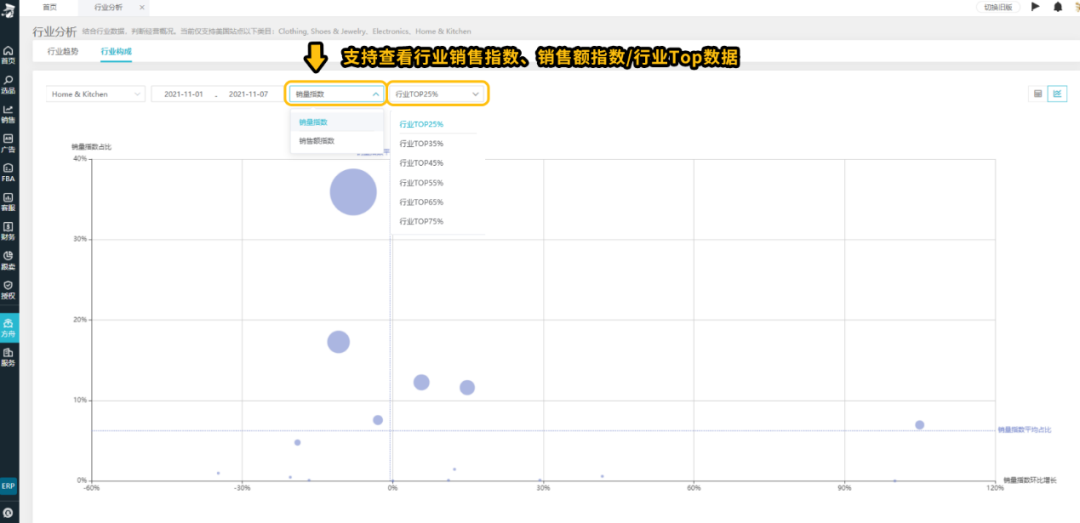Choose 行业TOP55% option in list
The width and height of the screenshot is (1080, 523).
tap(421, 183)
